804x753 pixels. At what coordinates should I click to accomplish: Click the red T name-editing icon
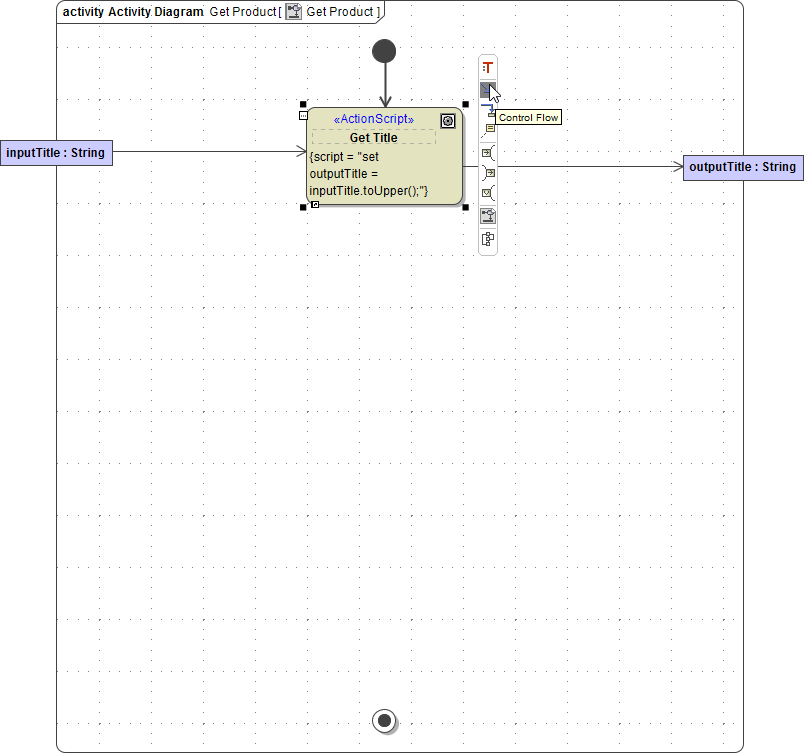(488, 66)
